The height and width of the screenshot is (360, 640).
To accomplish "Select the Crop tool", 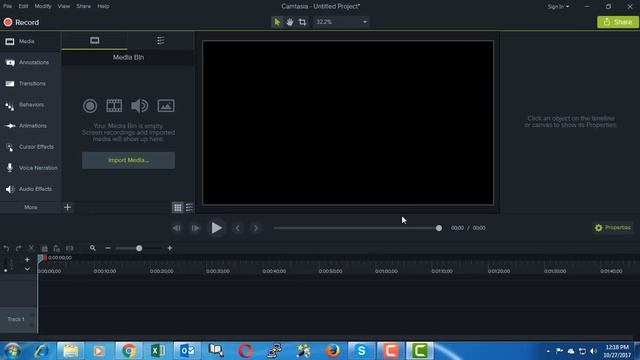I will (x=302, y=22).
